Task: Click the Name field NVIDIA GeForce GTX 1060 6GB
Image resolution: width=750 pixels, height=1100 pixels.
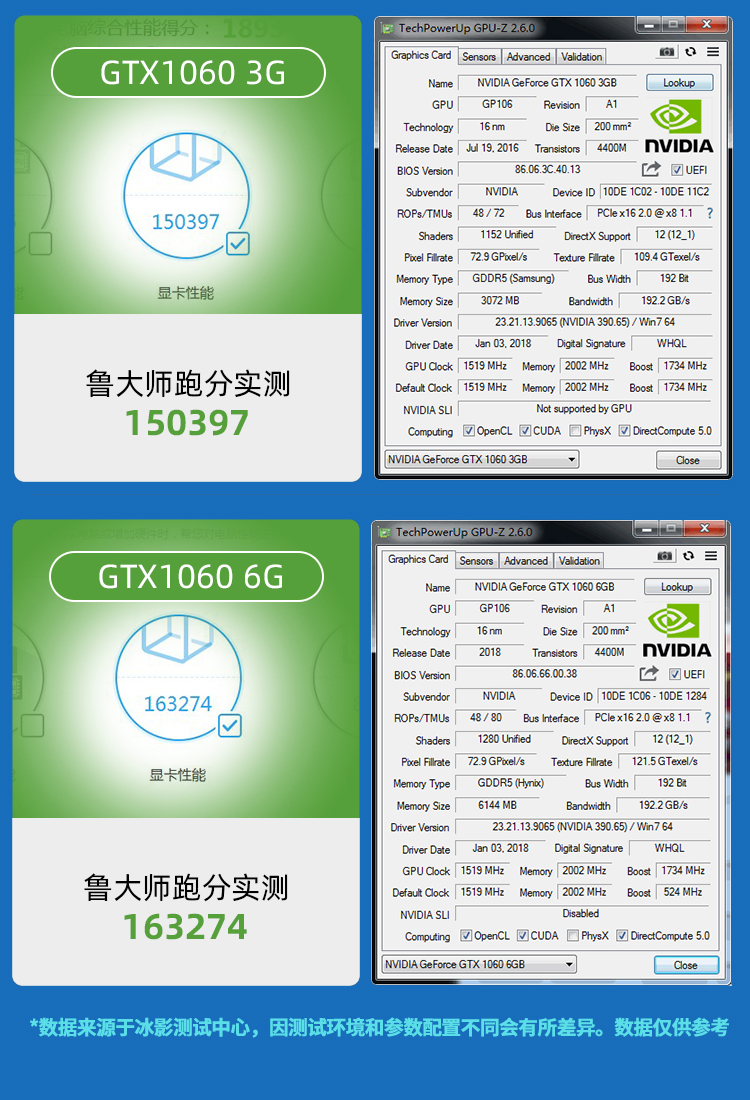Action: [544, 587]
